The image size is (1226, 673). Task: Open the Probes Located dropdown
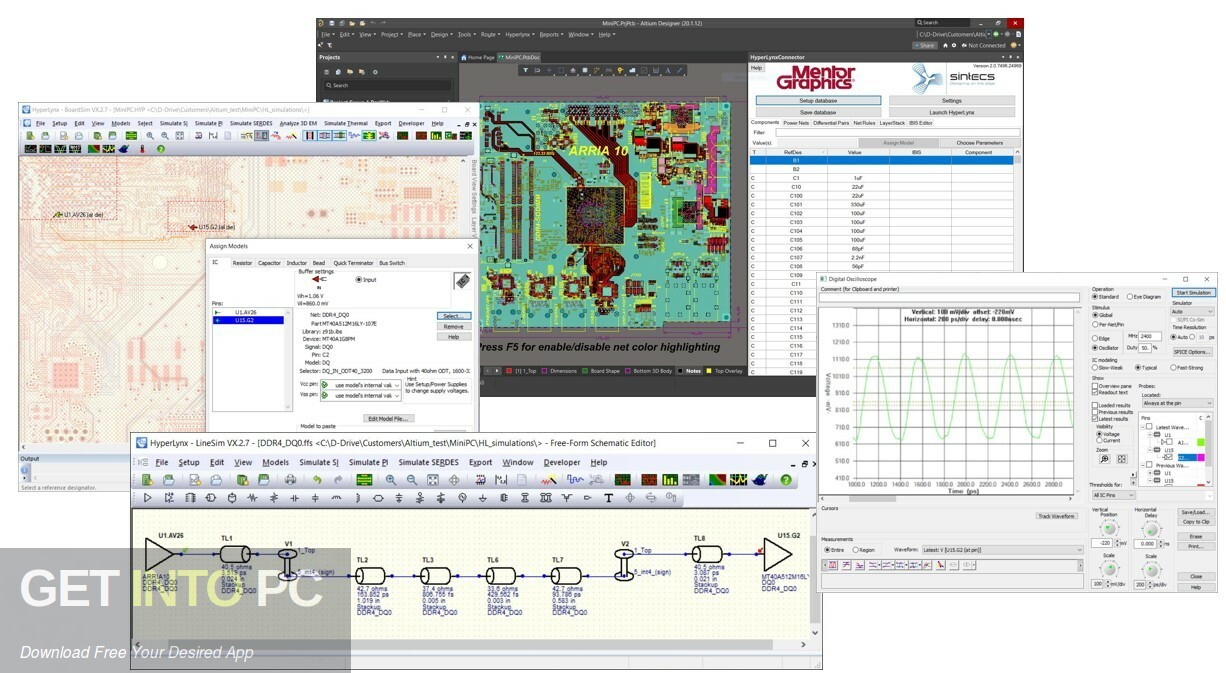(1177, 403)
